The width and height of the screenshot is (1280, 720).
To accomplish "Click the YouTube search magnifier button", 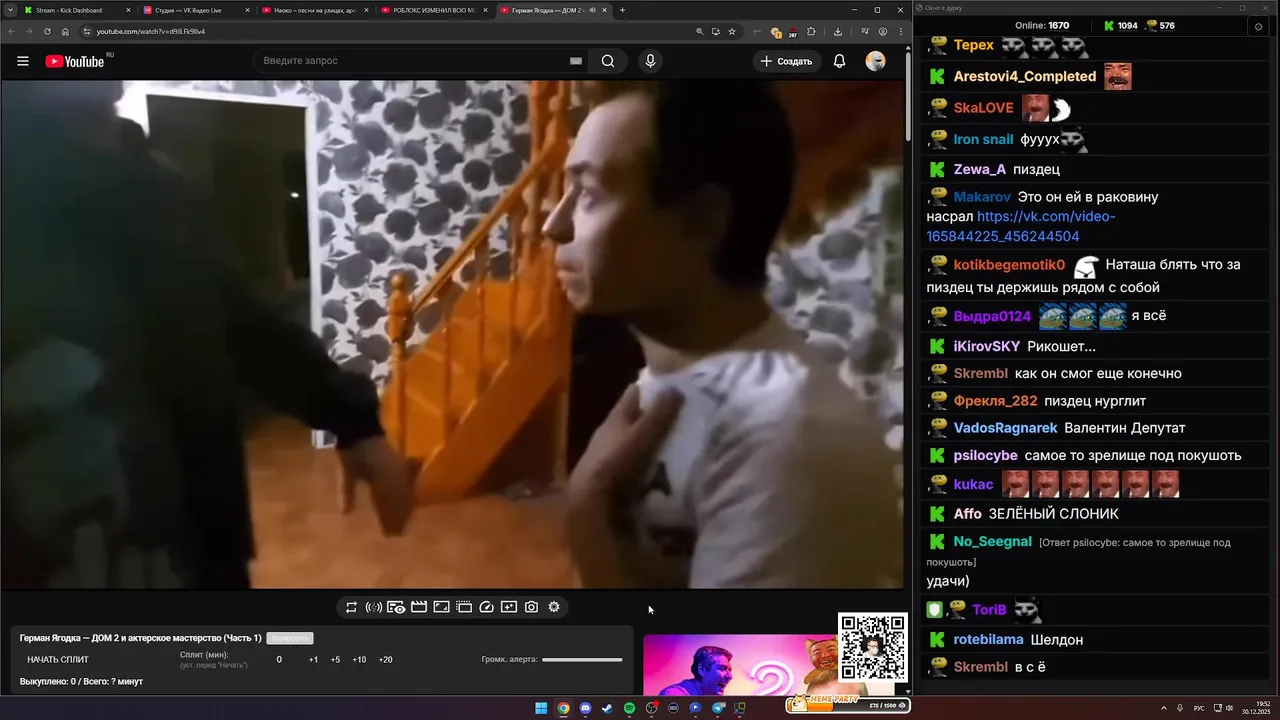I will click(608, 61).
